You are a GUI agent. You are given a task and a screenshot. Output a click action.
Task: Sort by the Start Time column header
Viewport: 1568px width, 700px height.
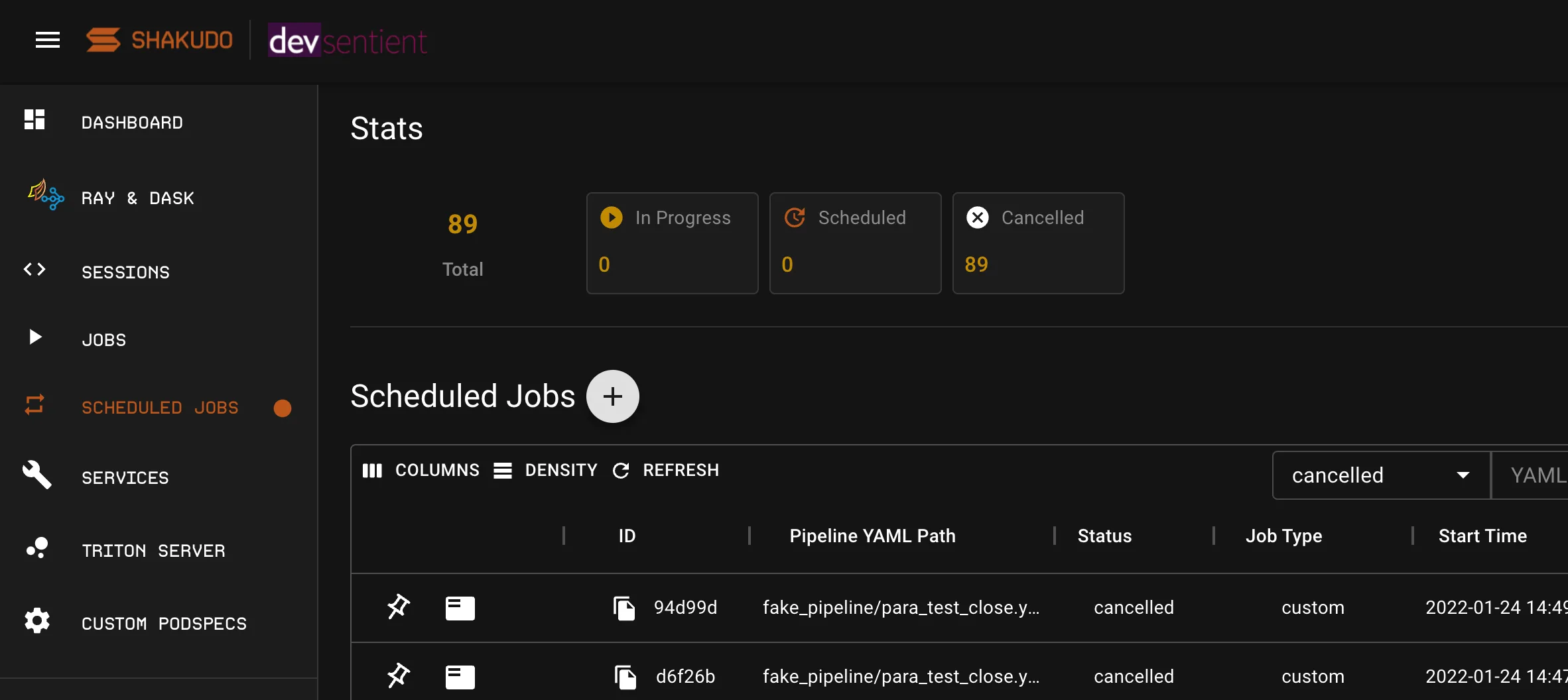click(1482, 536)
